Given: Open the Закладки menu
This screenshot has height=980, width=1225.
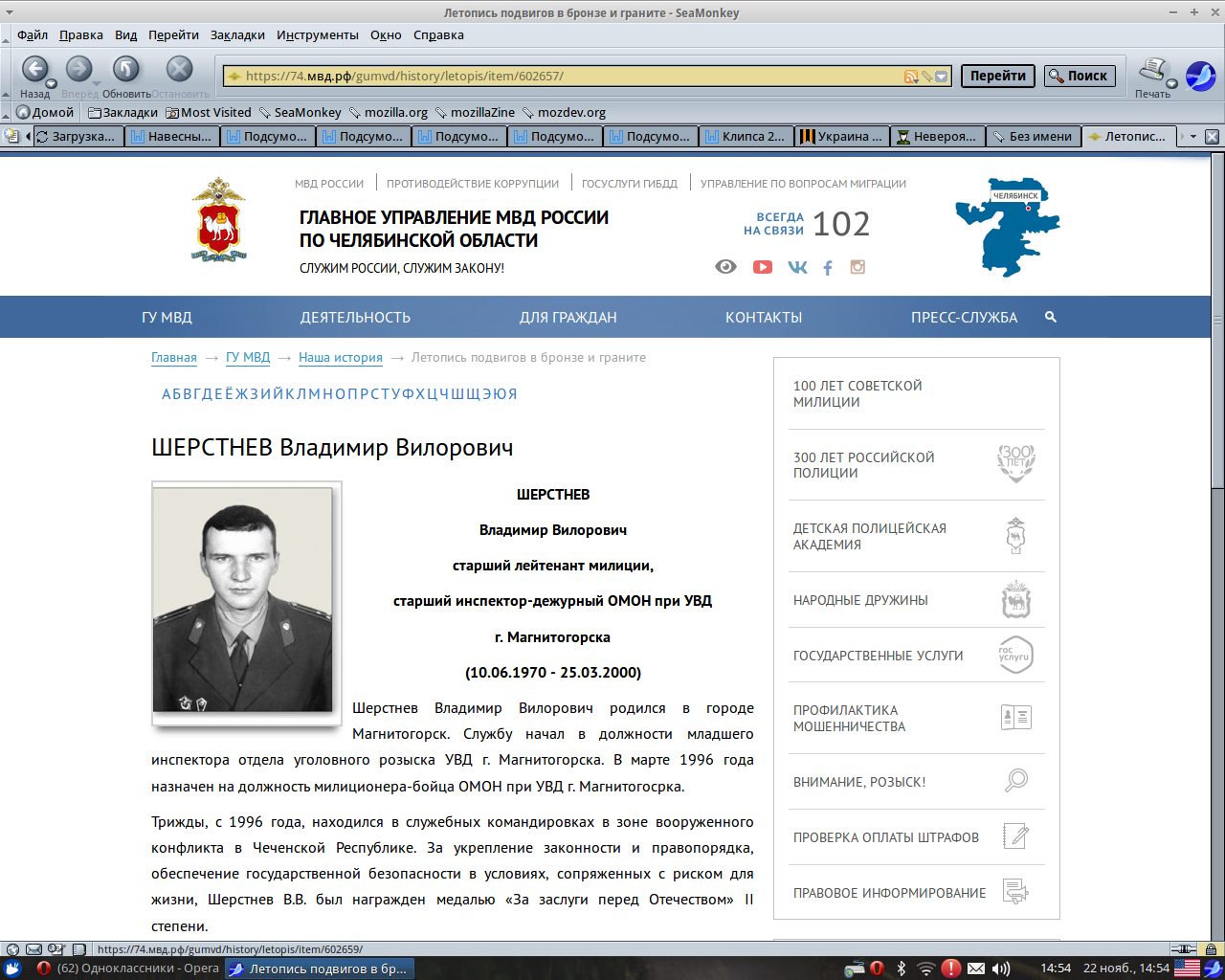Looking at the screenshot, I should pos(237,34).
